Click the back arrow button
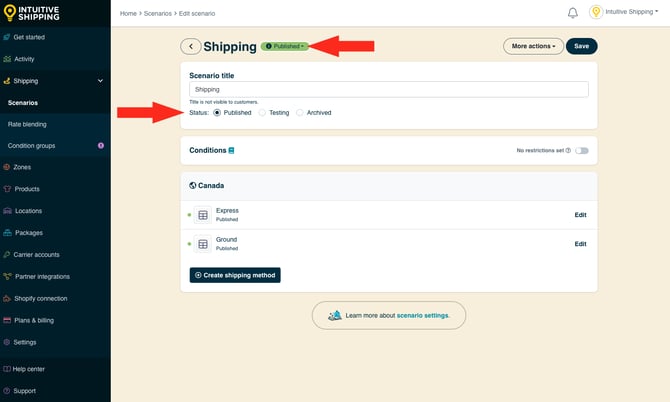Screen dimensions: 670x402 pyautogui.click(x=190, y=47)
